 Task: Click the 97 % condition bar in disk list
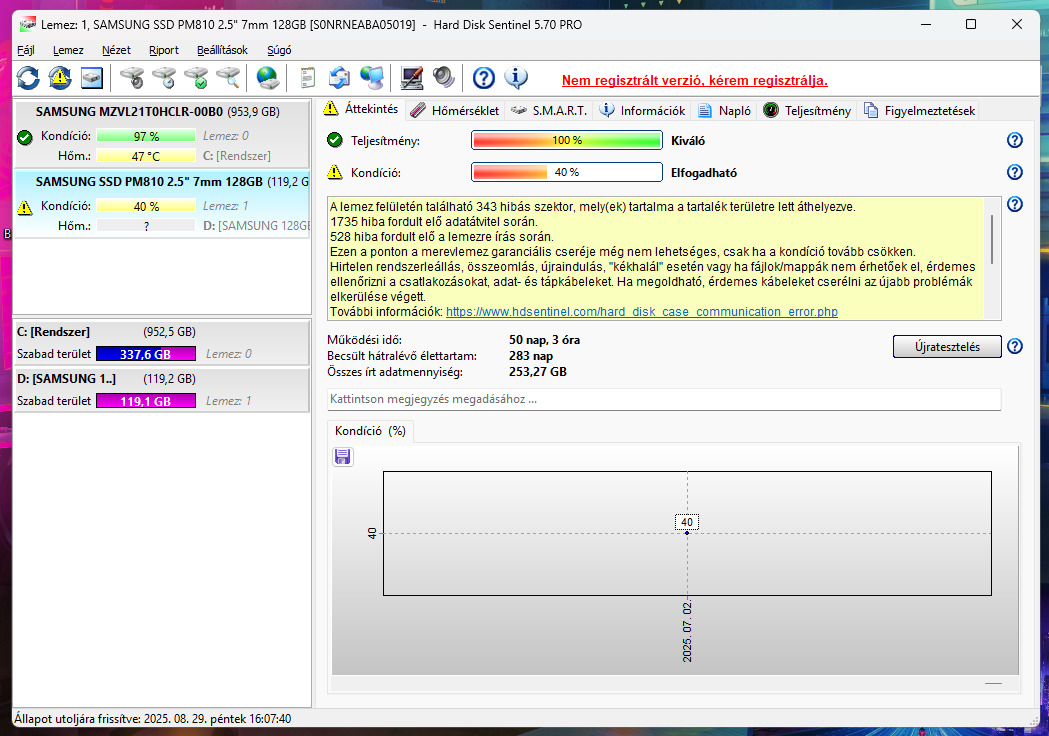click(146, 136)
